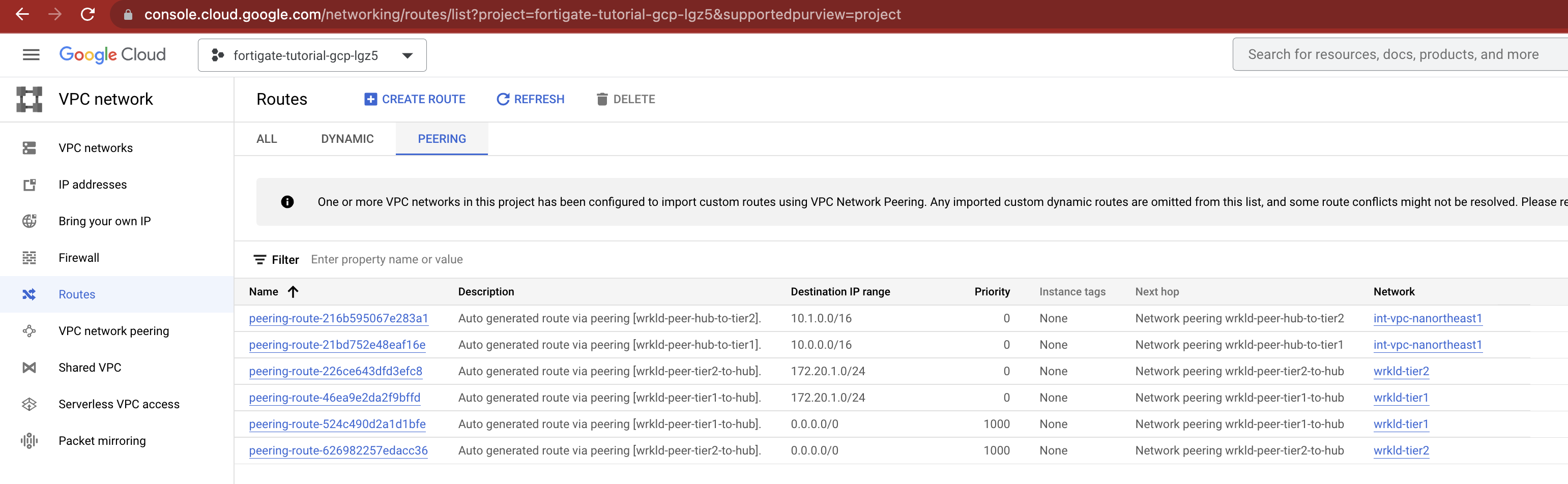Toggle Network column sorting
The width and height of the screenshot is (1568, 484).
(1395, 292)
